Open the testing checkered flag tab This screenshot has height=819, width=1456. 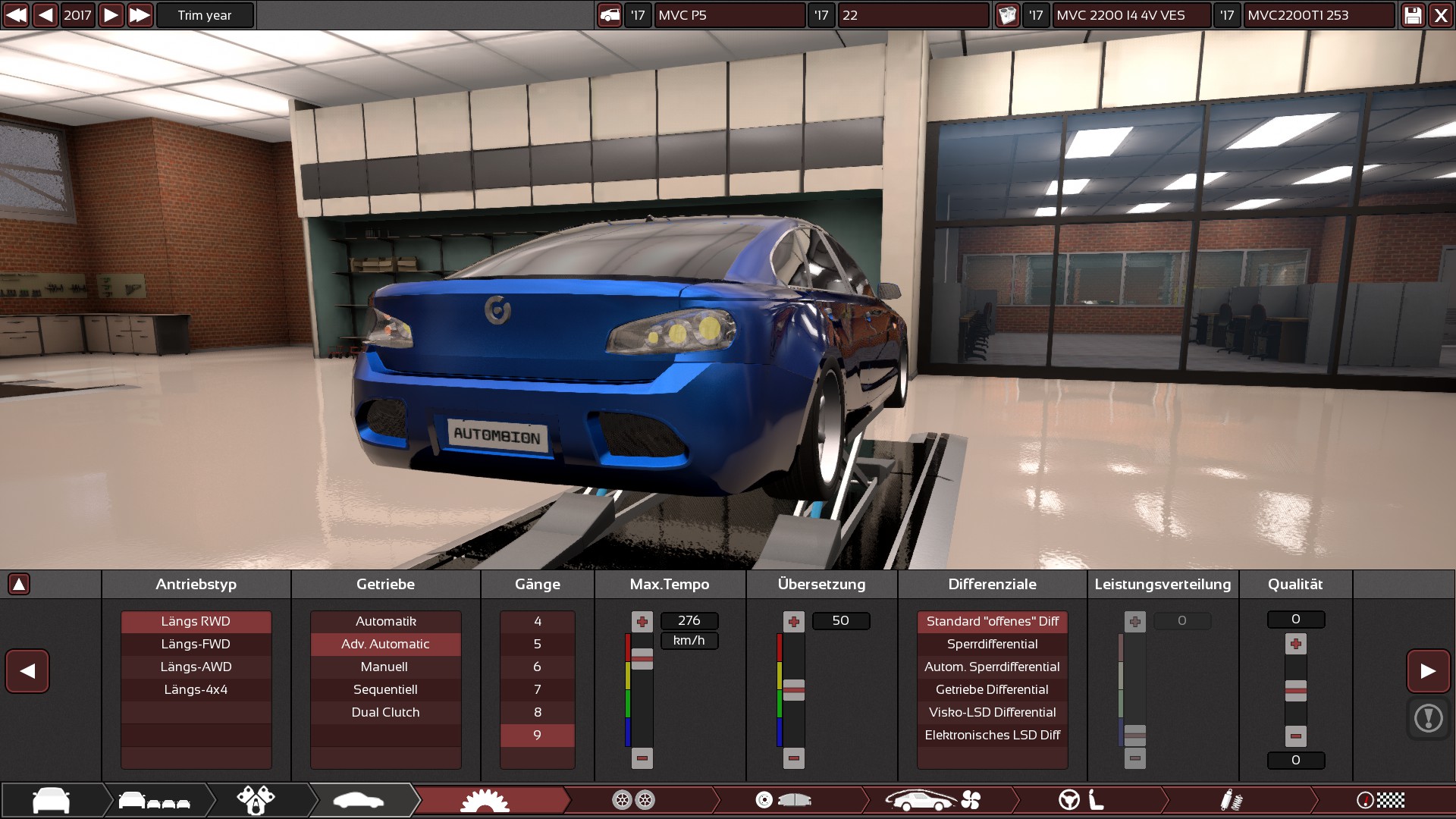coord(1380,800)
